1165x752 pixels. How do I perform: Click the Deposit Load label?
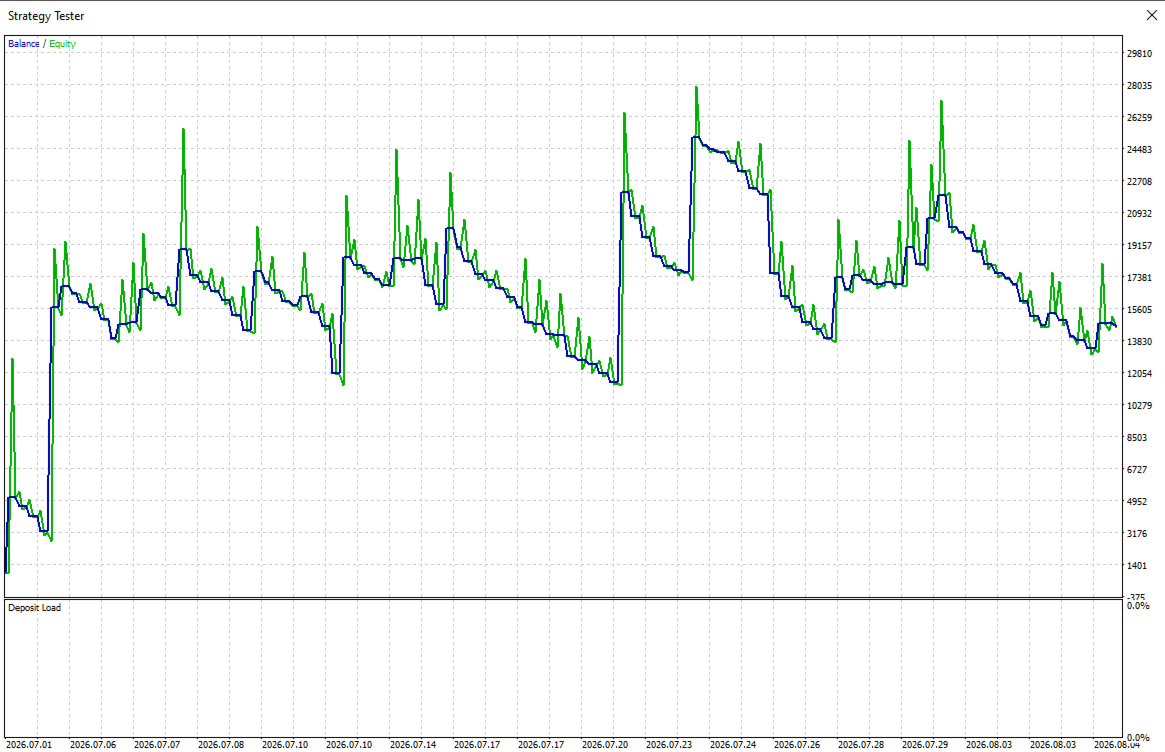pyautogui.click(x=34, y=608)
